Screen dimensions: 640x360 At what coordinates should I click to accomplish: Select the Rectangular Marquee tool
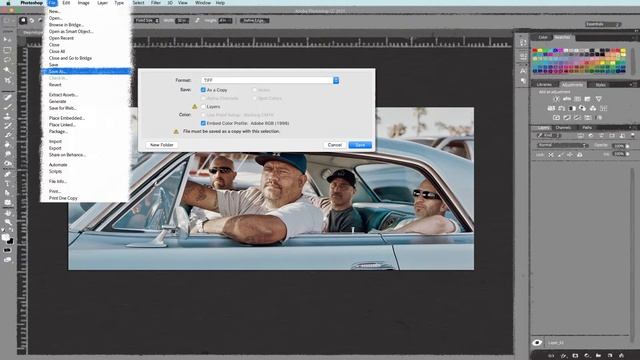(7, 50)
